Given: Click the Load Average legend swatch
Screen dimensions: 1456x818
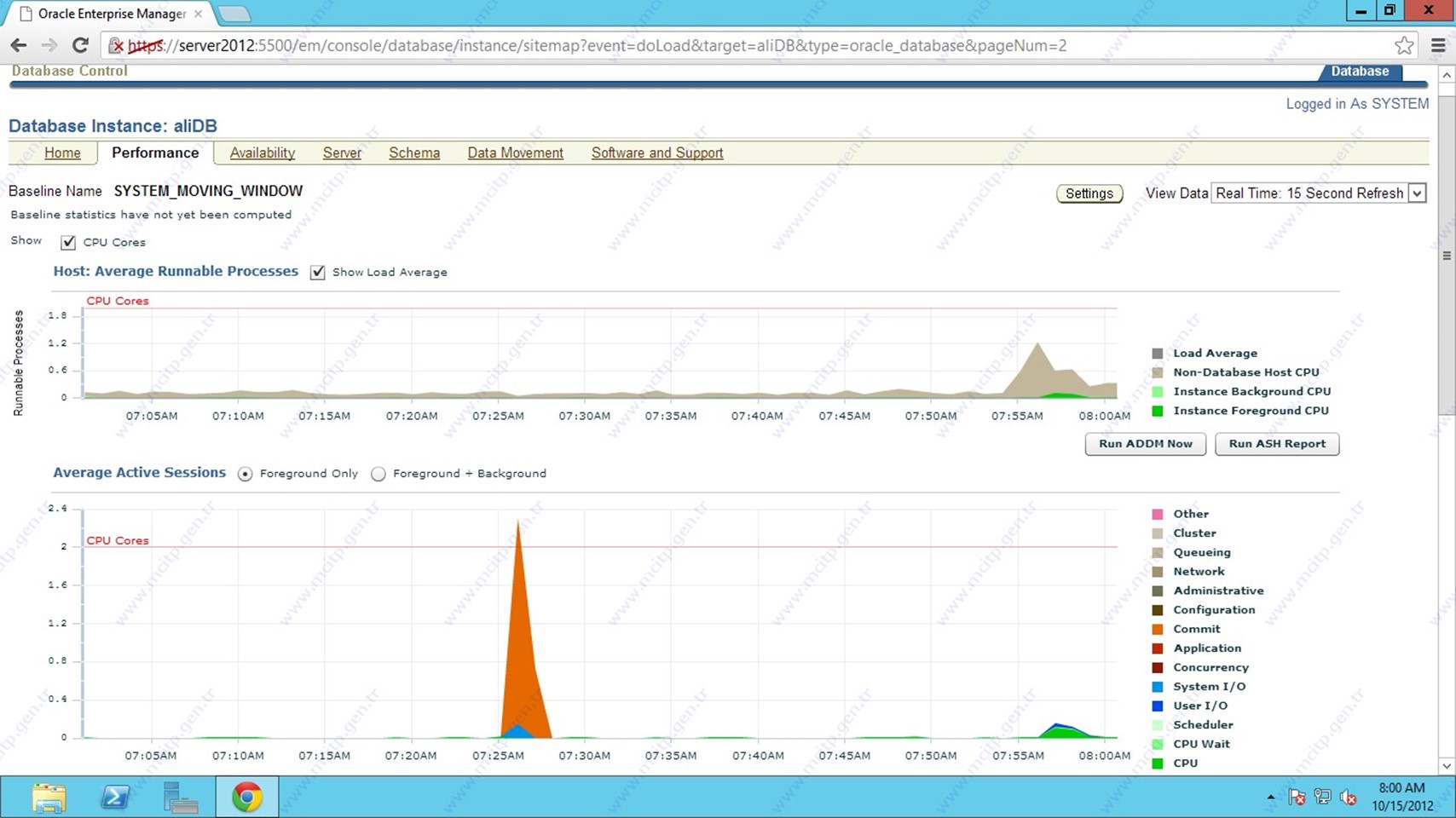Looking at the screenshot, I should point(1158,354).
